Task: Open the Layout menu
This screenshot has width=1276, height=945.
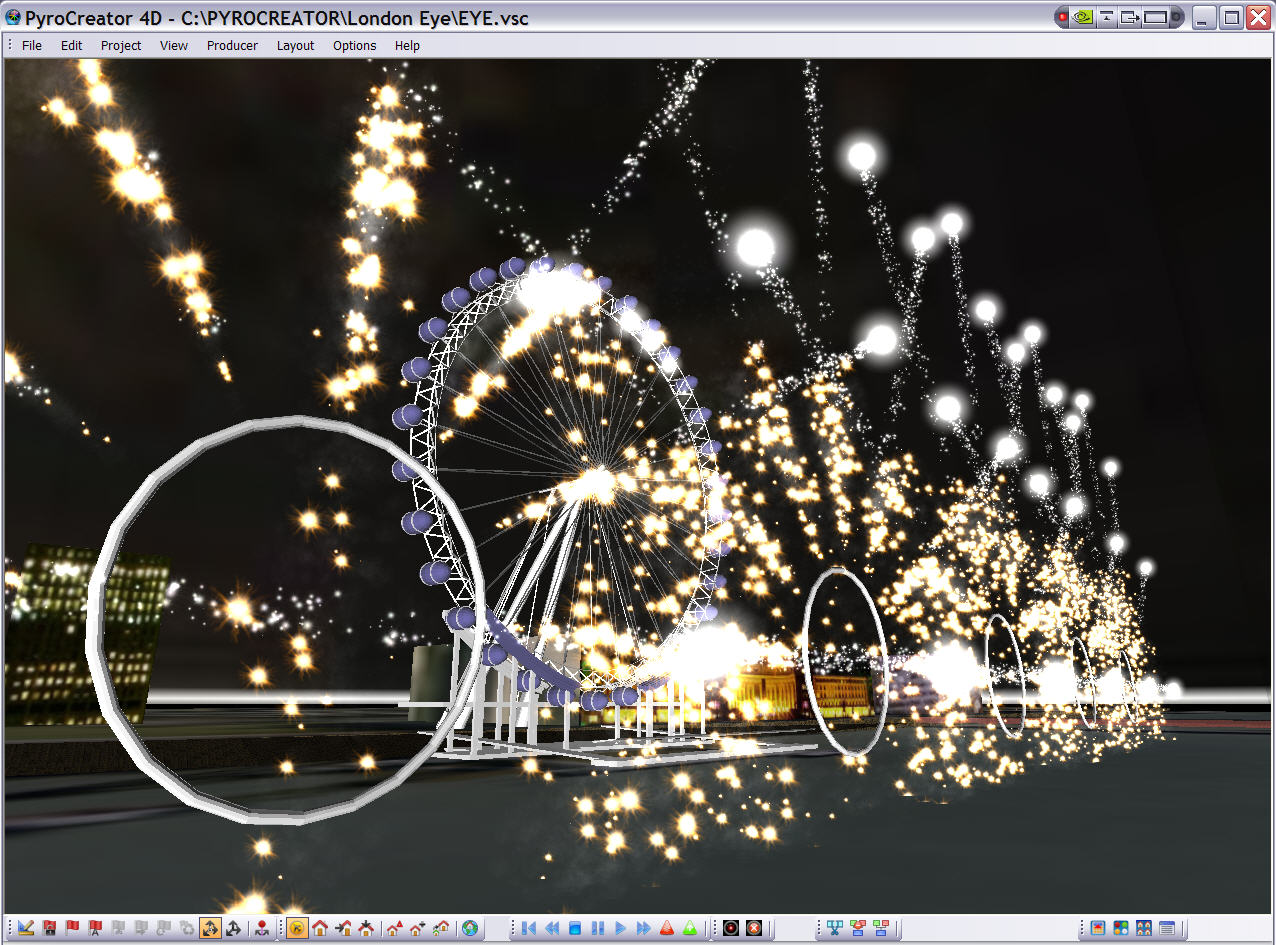Action: [295, 45]
